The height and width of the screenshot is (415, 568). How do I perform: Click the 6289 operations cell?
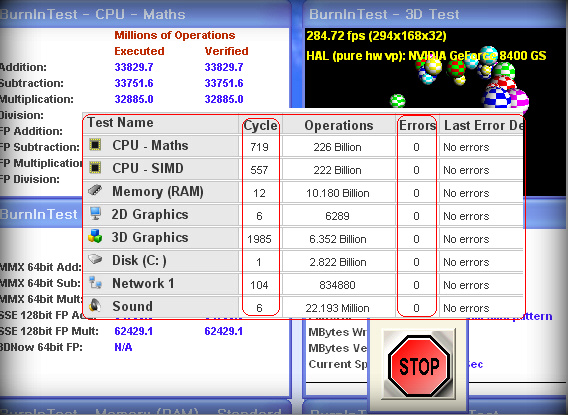click(x=338, y=216)
